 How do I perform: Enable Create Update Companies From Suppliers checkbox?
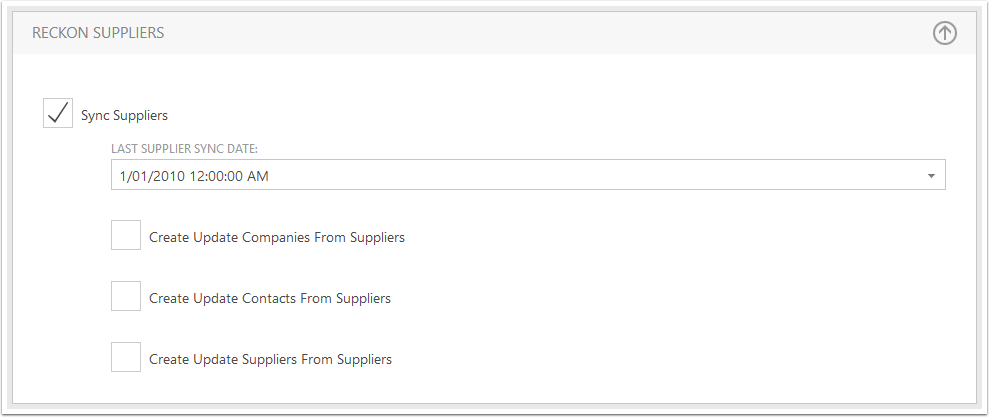(126, 235)
